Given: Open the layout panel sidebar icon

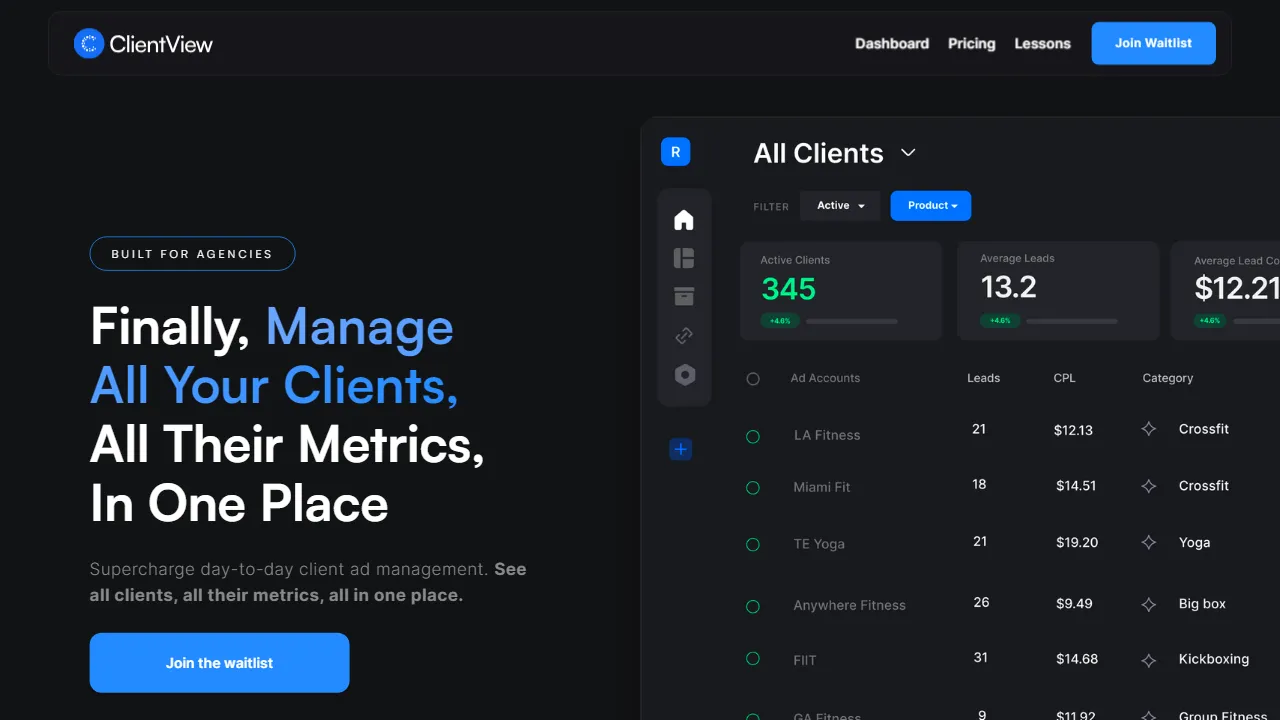Looking at the screenshot, I should click(x=684, y=258).
